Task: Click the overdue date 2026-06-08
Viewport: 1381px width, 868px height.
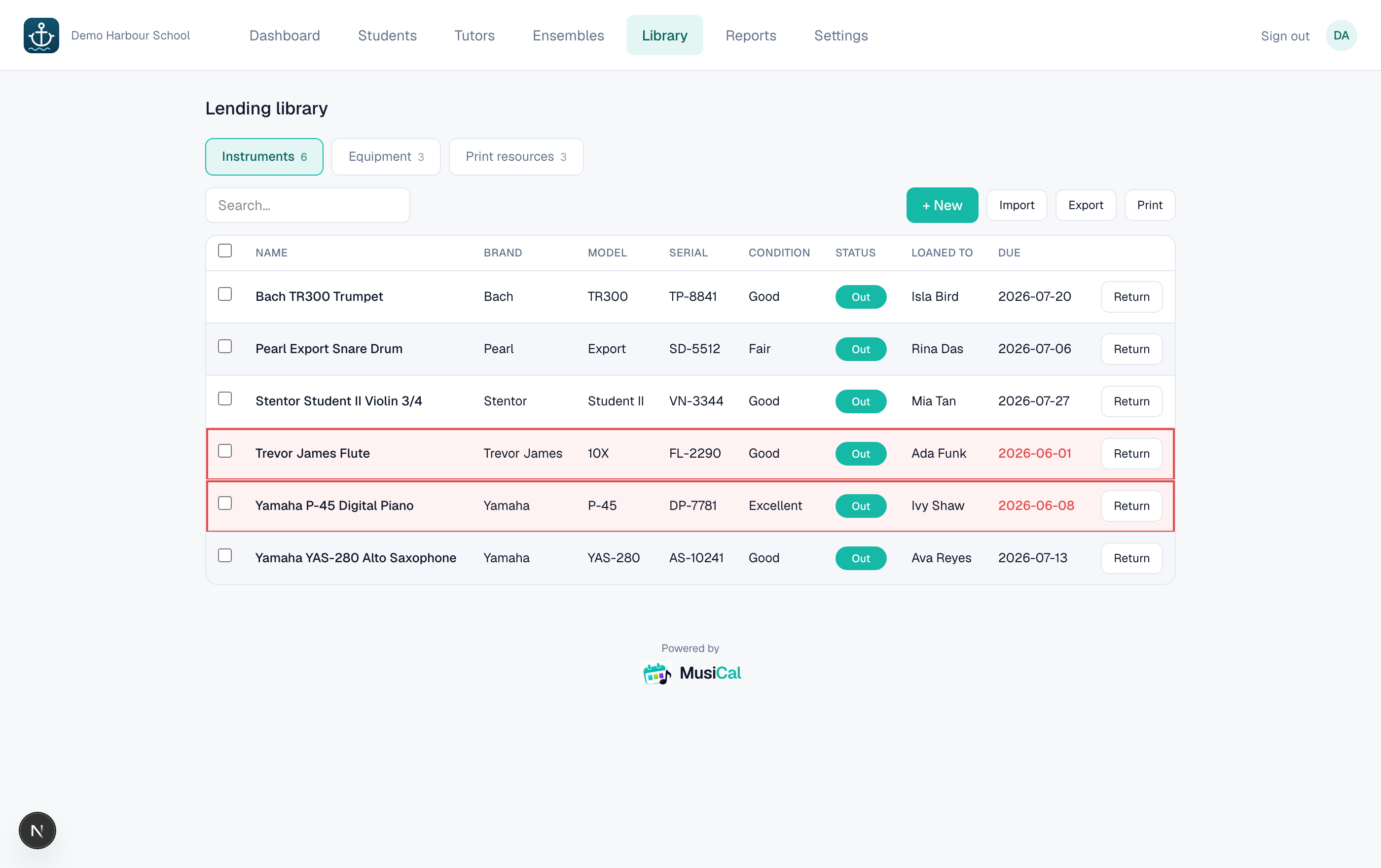Action: point(1036,505)
